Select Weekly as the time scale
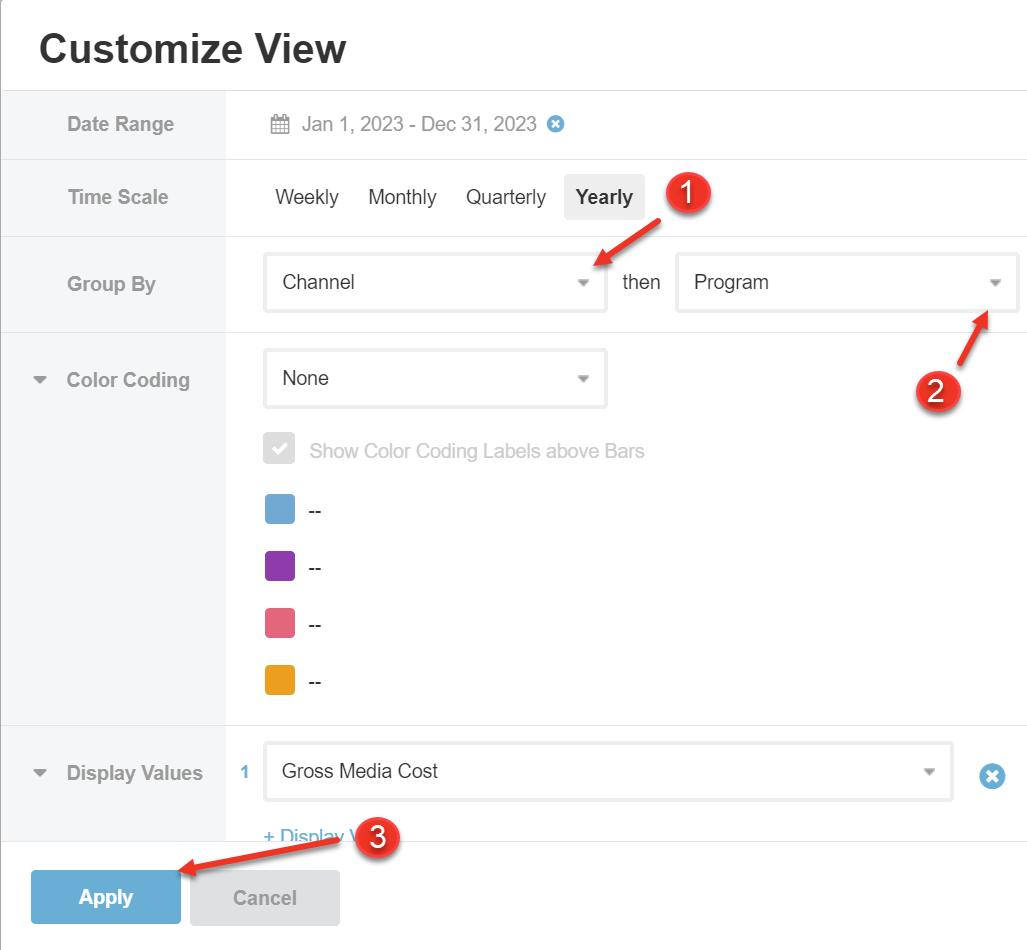The width and height of the screenshot is (1027, 950). point(306,196)
